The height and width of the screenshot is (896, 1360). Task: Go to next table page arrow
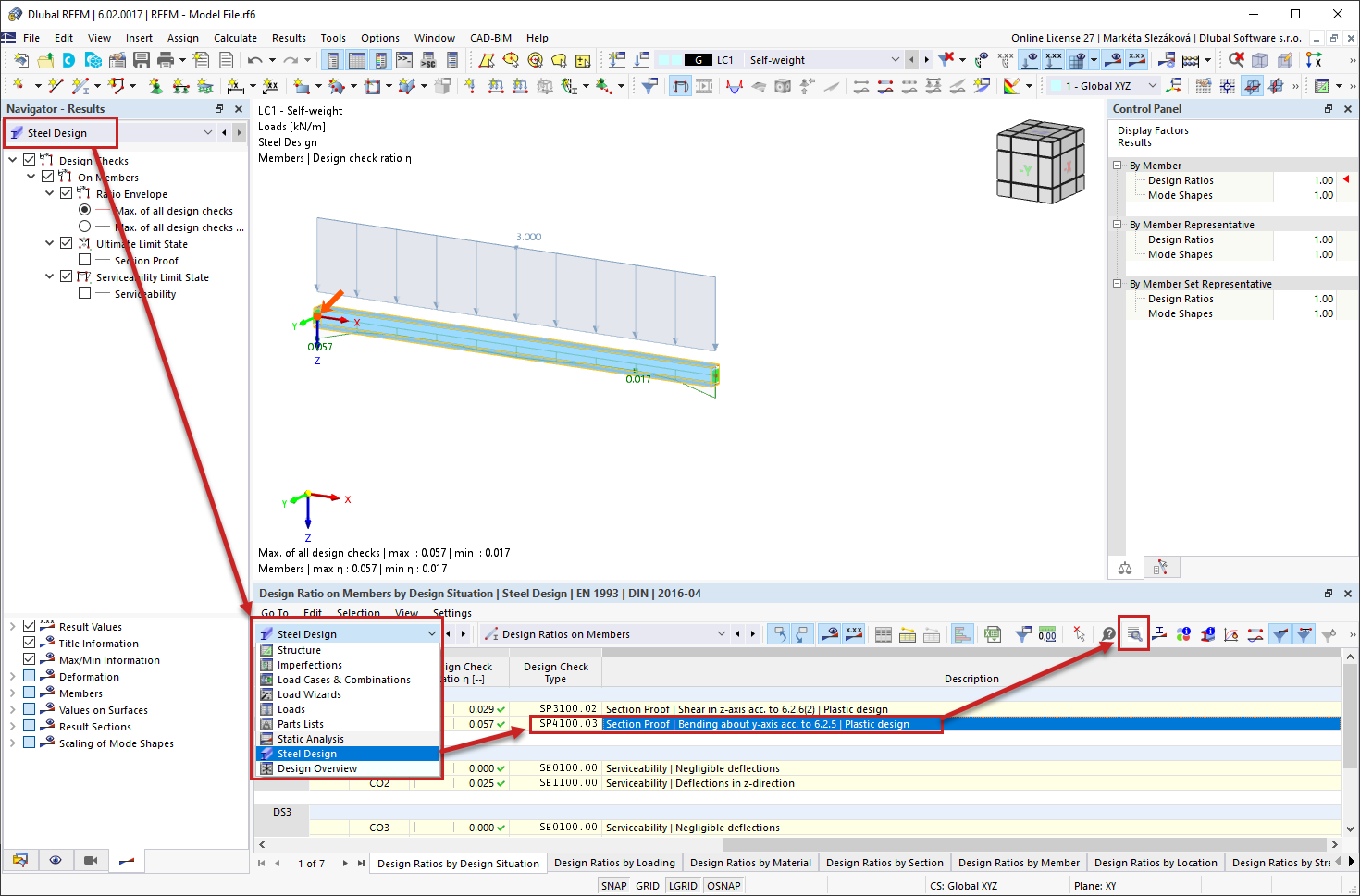pyautogui.click(x=345, y=863)
